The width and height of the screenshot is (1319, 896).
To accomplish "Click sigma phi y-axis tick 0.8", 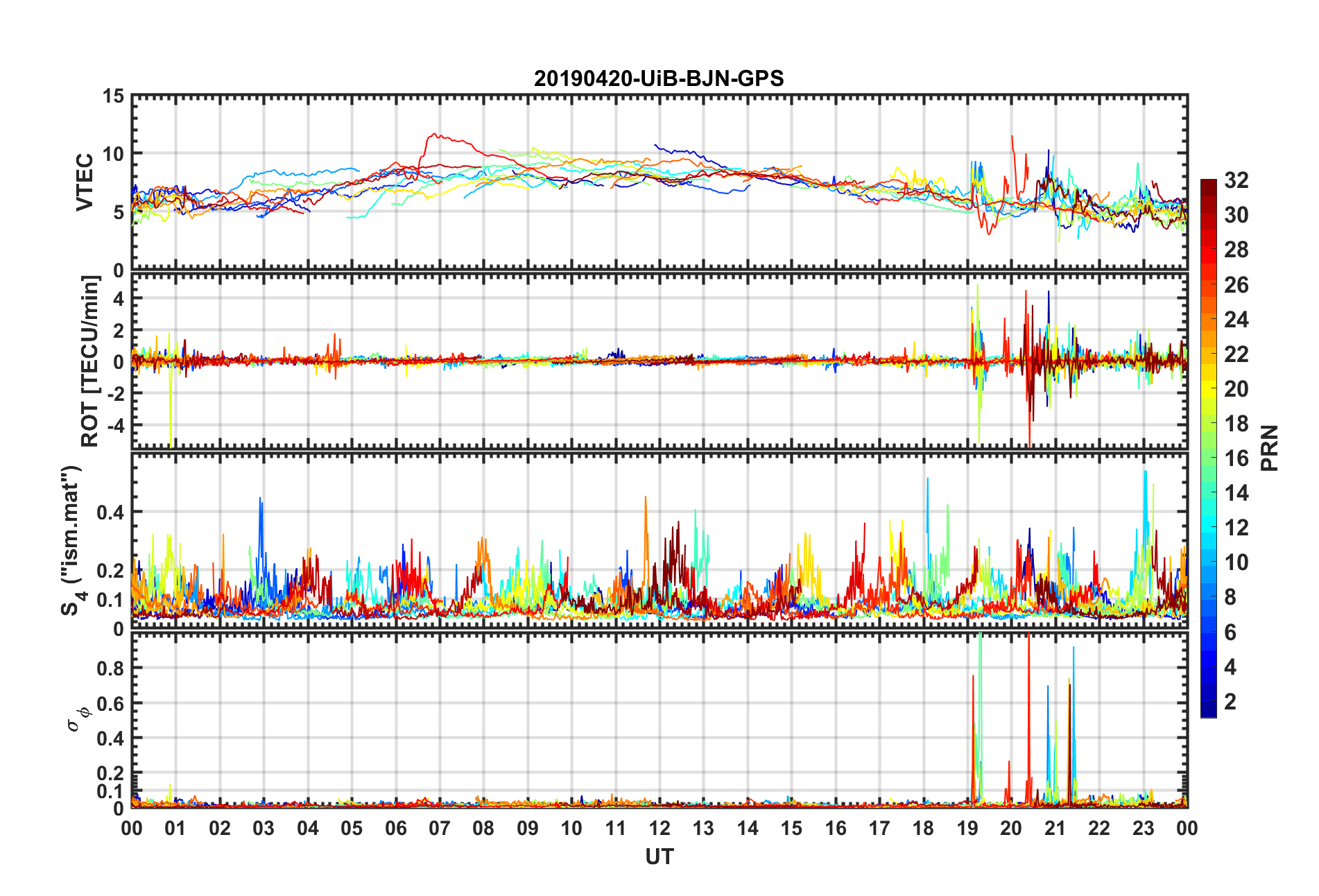I will [x=111, y=669].
